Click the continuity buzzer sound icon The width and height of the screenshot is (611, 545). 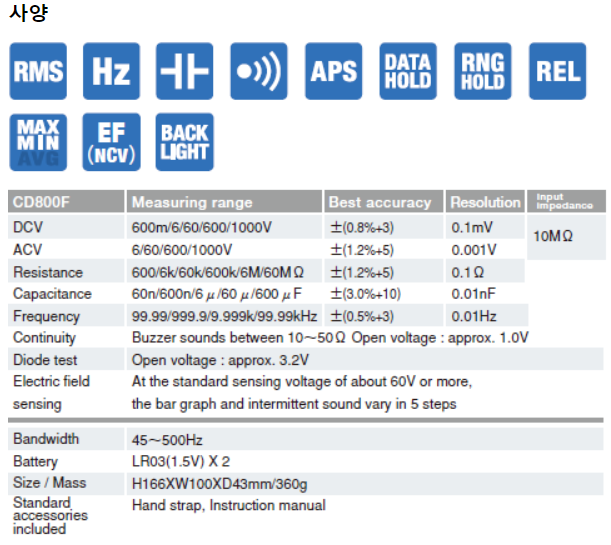[x=259, y=71]
